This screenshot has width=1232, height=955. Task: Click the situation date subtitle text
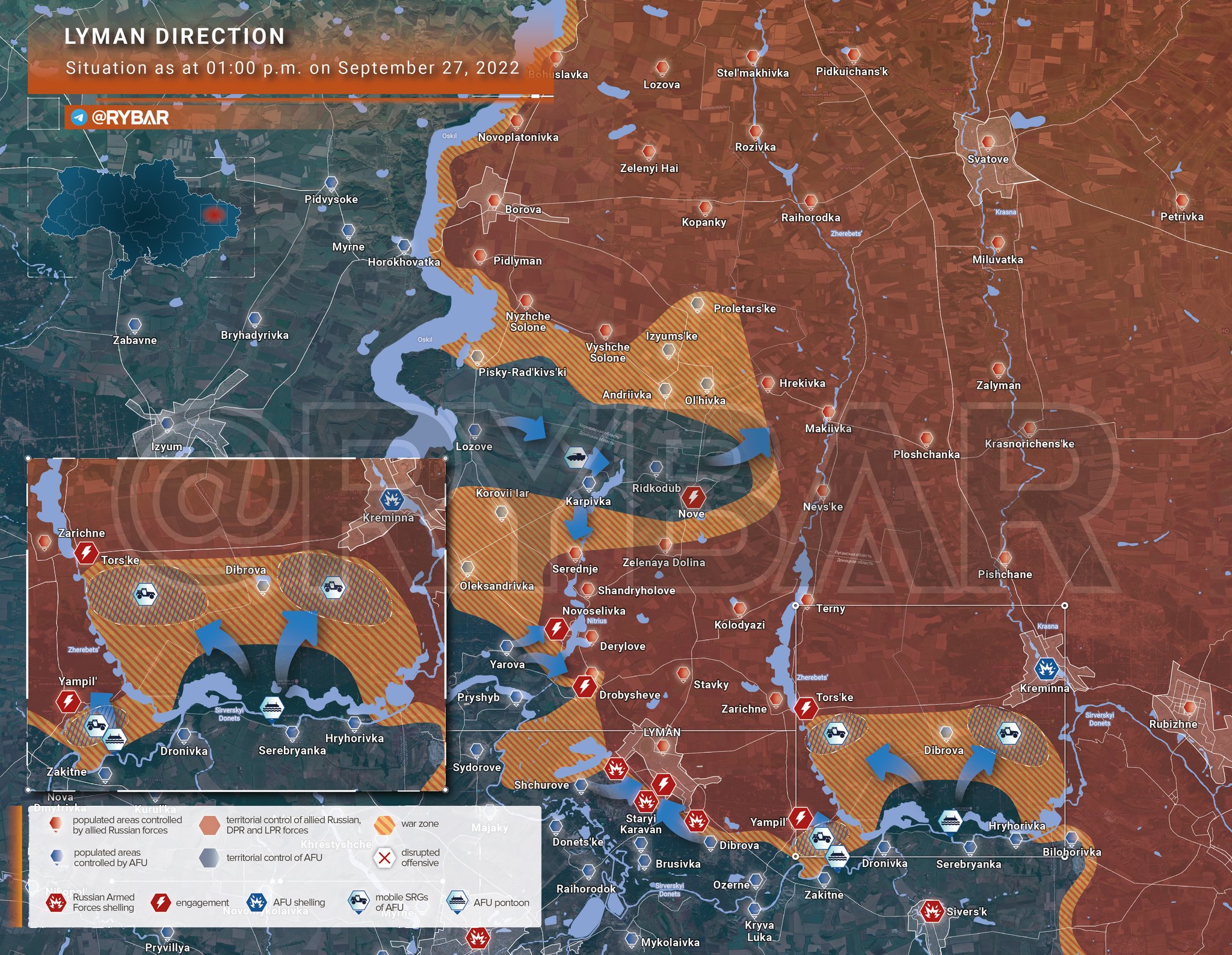[292, 68]
